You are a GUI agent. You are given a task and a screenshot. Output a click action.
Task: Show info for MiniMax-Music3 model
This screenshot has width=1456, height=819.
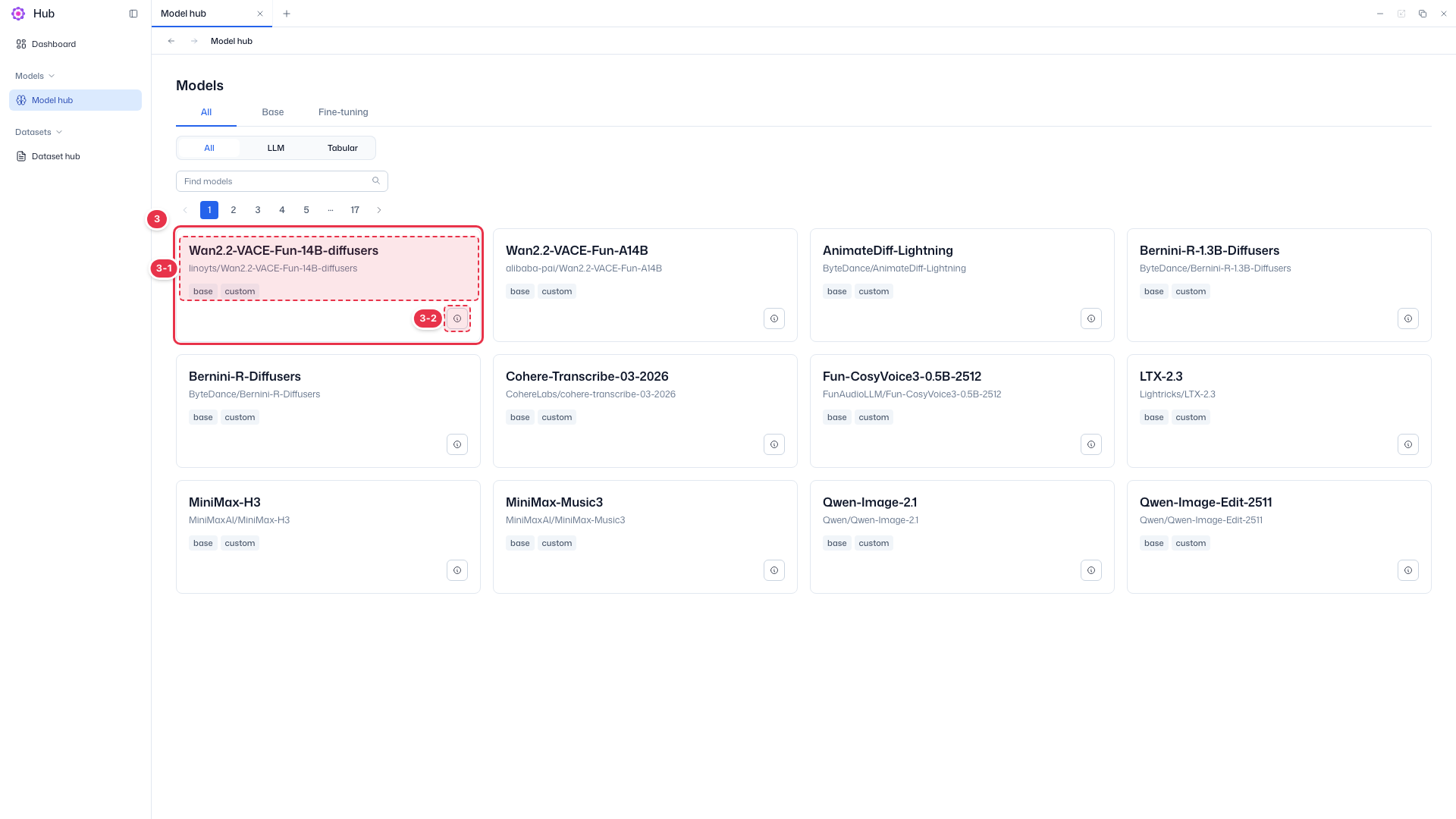tap(774, 570)
